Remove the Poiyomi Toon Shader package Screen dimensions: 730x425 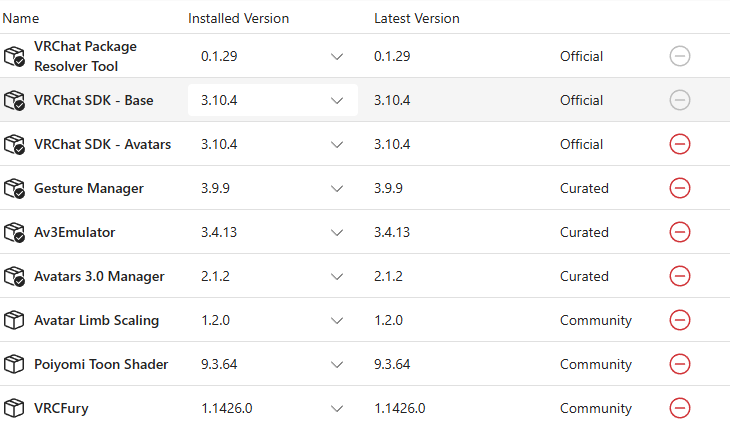coord(680,364)
